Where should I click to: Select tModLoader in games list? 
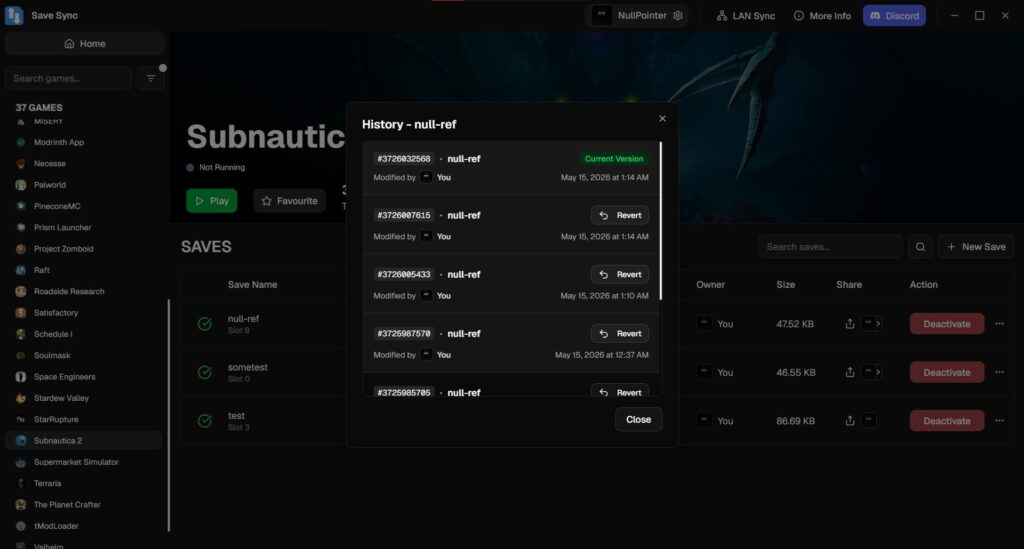click(x=84, y=526)
